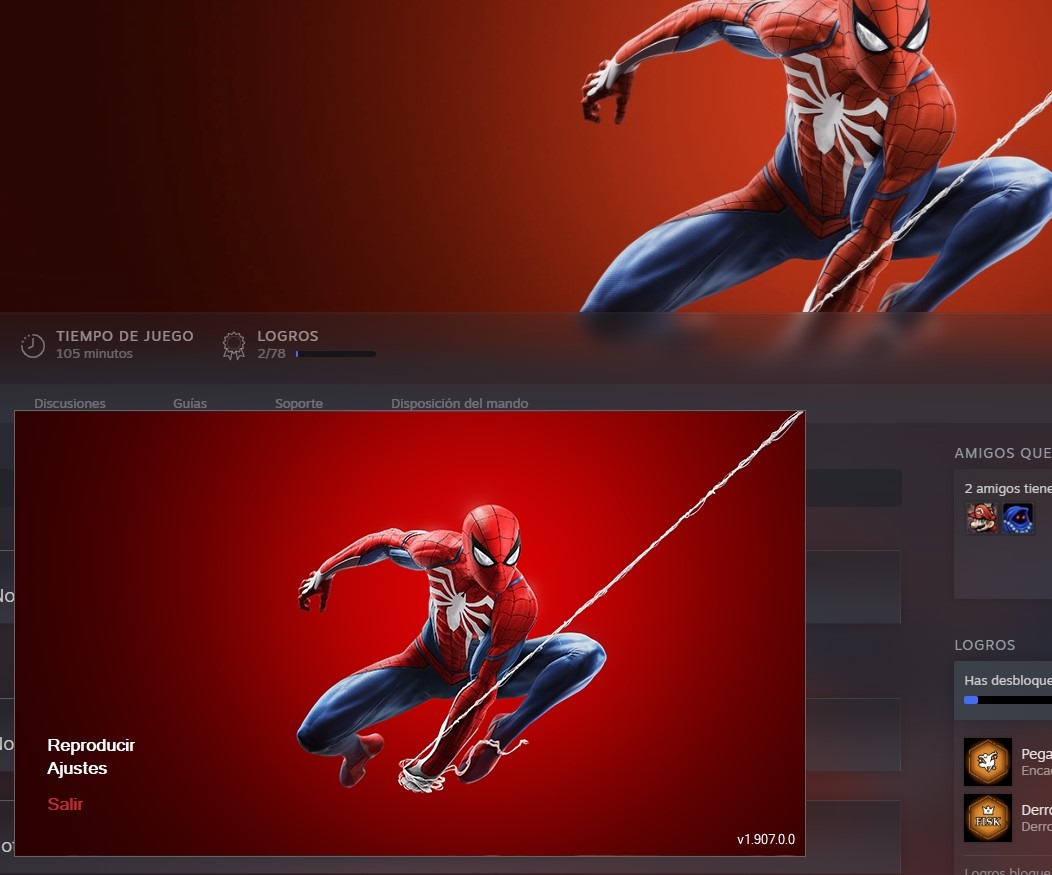Screen dimensions: 1052x875
Task: Open Disposición del mando tab
Action: click(x=460, y=403)
